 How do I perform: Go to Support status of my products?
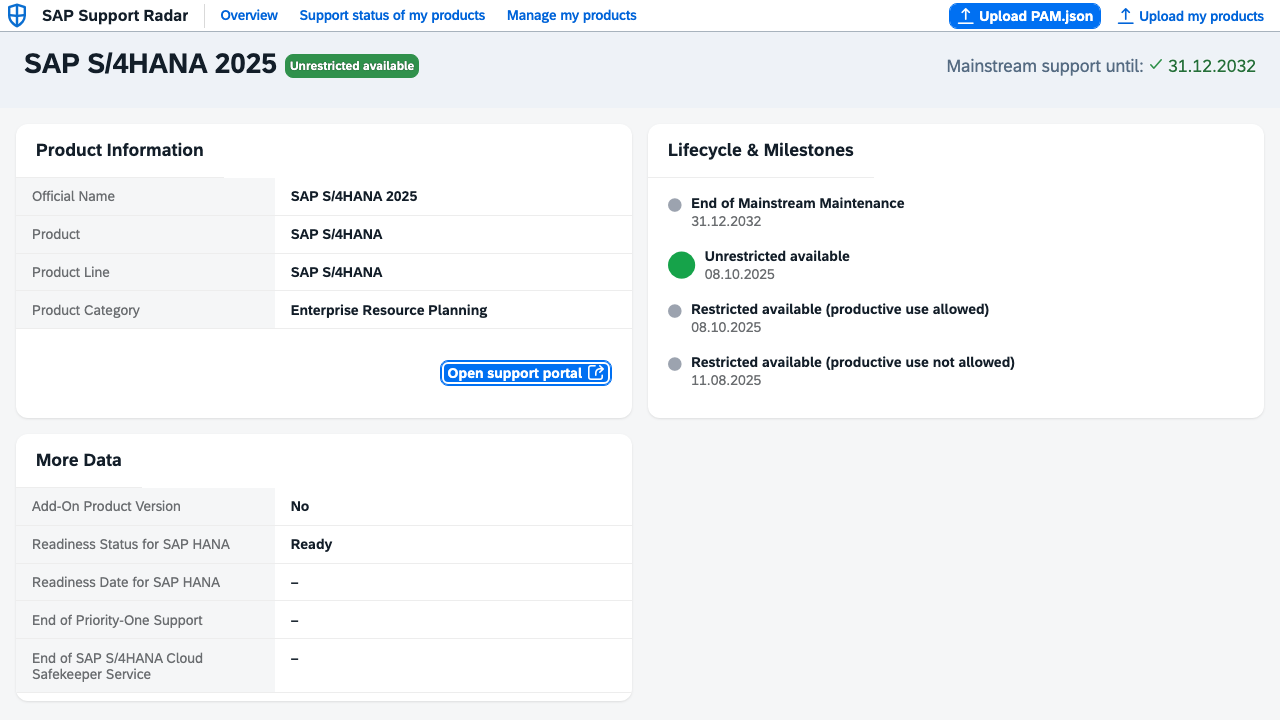(392, 16)
